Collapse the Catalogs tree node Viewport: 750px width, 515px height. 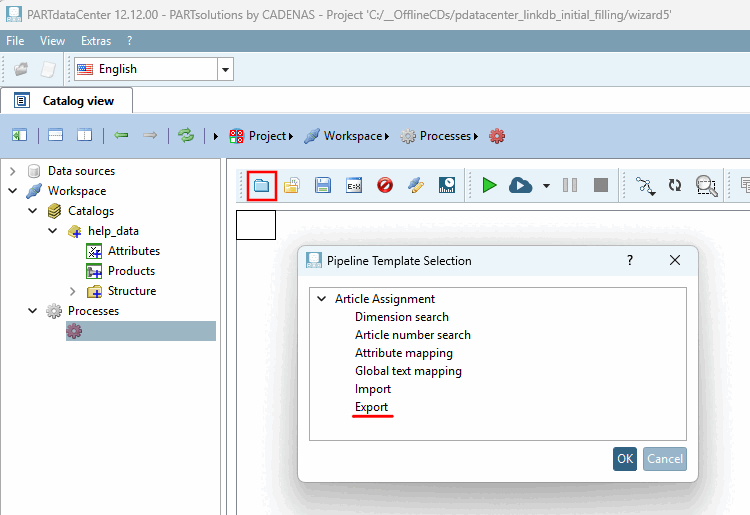[x=33, y=211]
